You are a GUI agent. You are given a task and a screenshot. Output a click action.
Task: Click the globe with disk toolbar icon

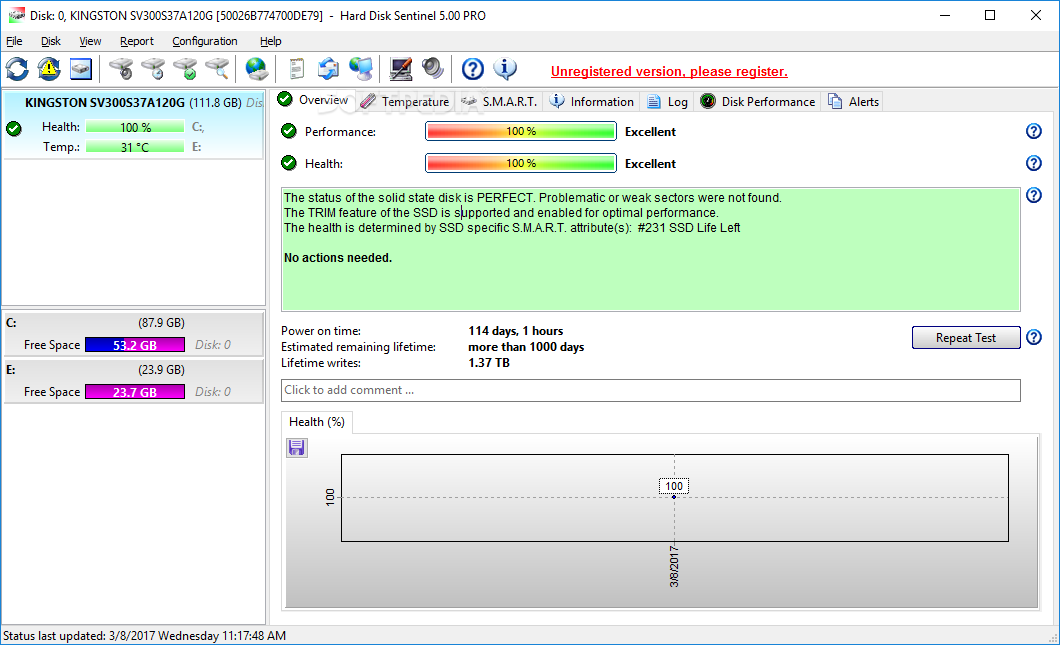point(257,69)
